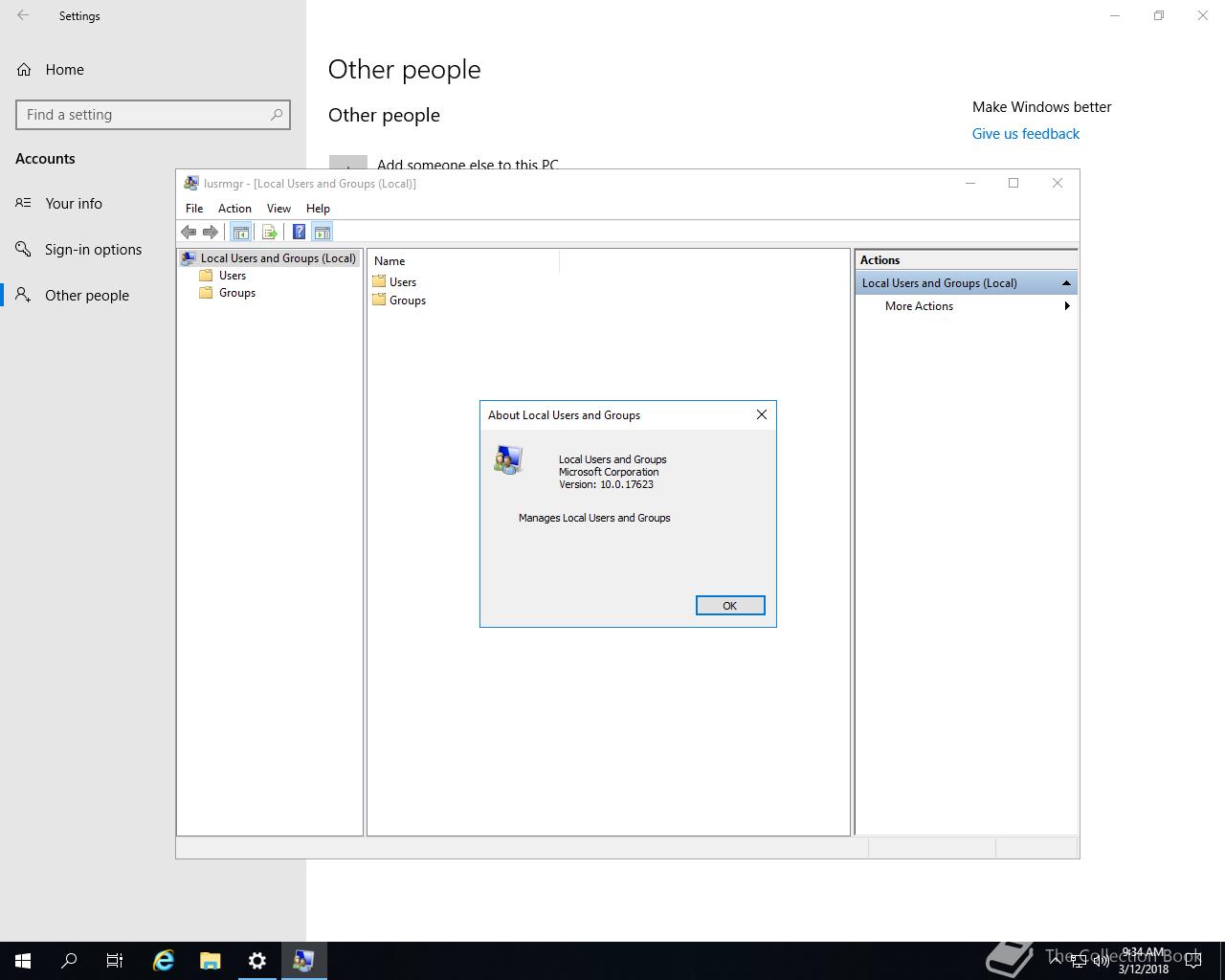Click the lusrmgr taskbar button
Image resolution: width=1225 pixels, height=980 pixels.
[303, 961]
